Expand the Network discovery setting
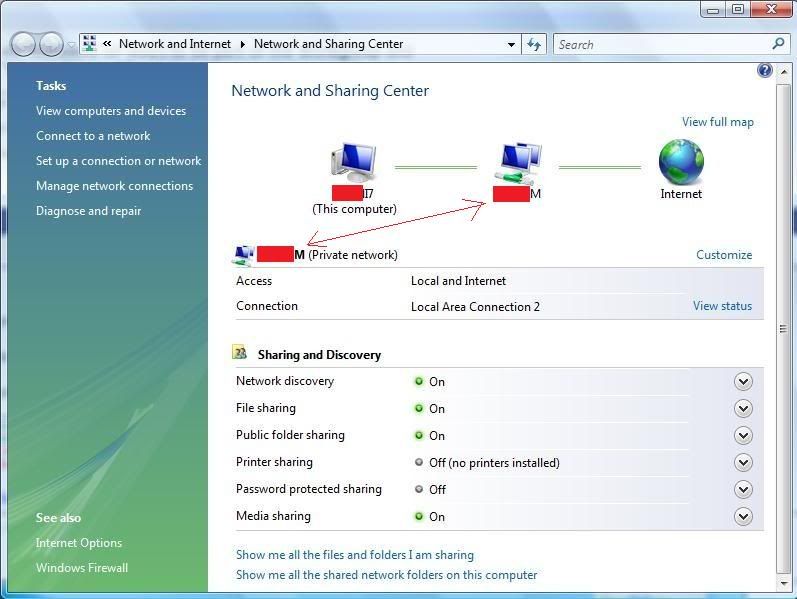 point(742,381)
